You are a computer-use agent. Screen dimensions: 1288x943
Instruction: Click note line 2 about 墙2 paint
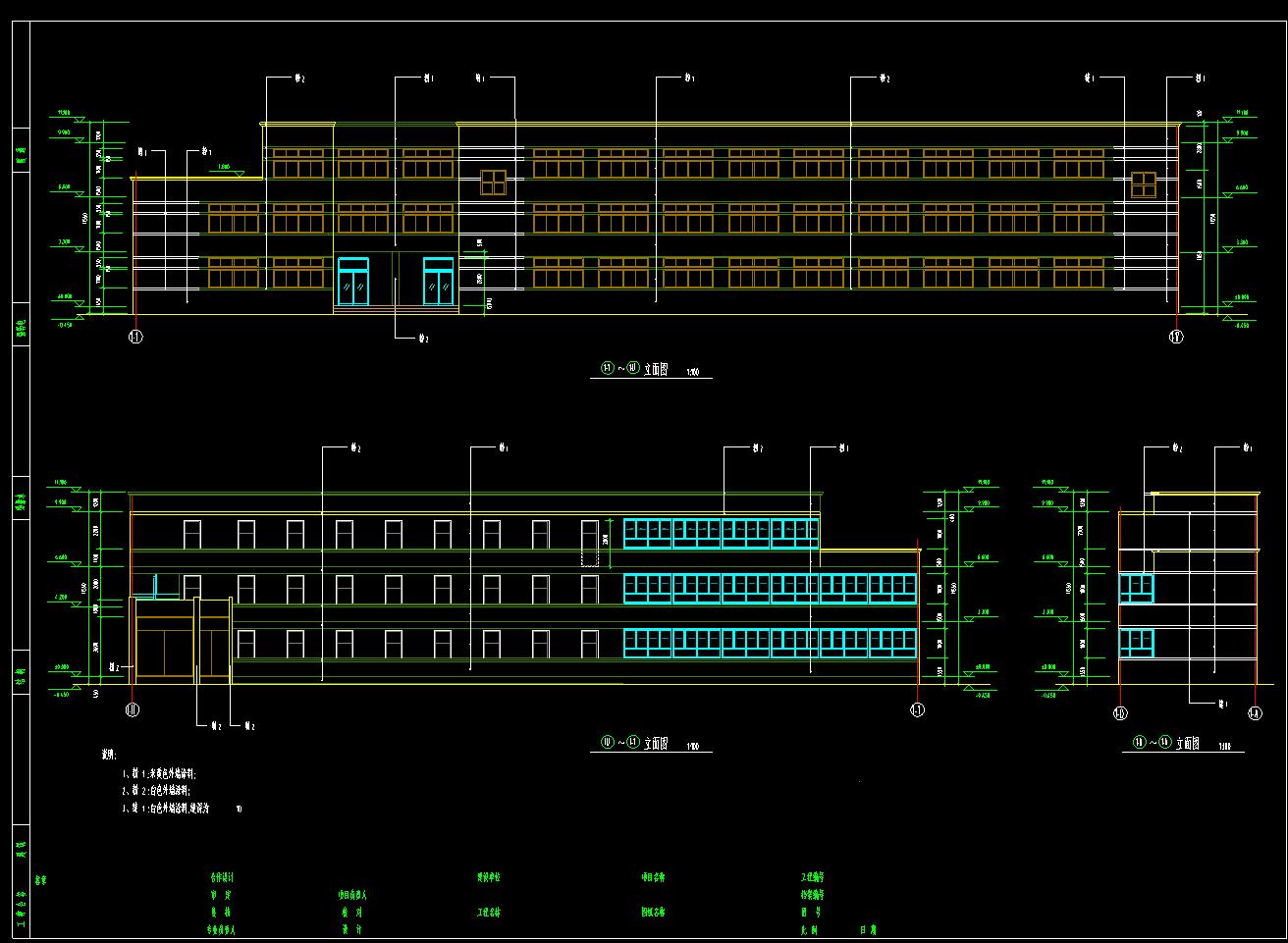[157, 790]
